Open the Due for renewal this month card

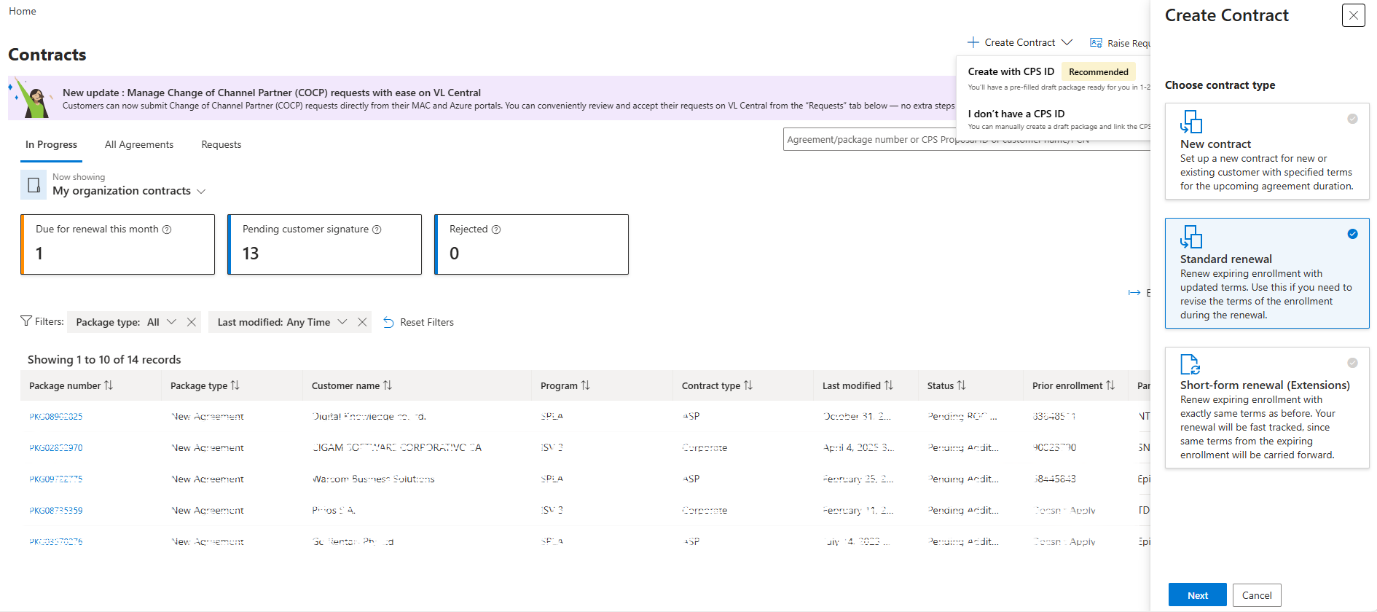click(x=117, y=244)
